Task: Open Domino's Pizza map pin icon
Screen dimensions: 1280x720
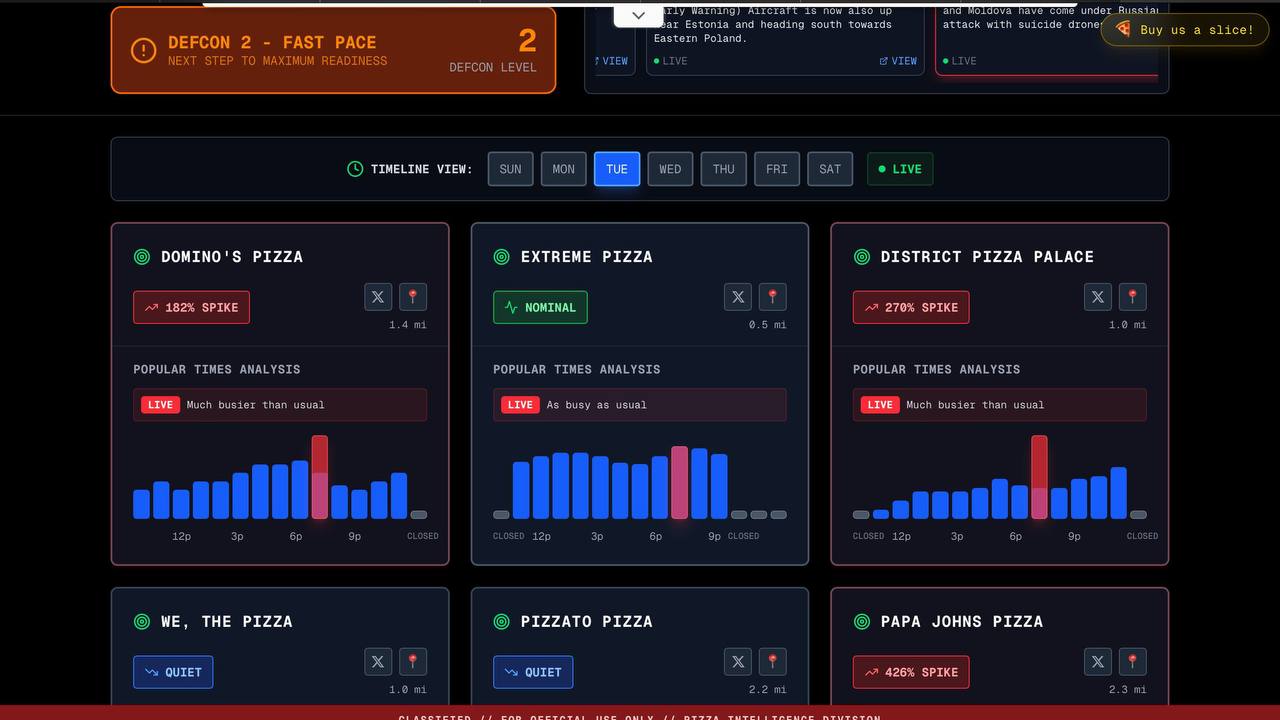Action: click(413, 297)
